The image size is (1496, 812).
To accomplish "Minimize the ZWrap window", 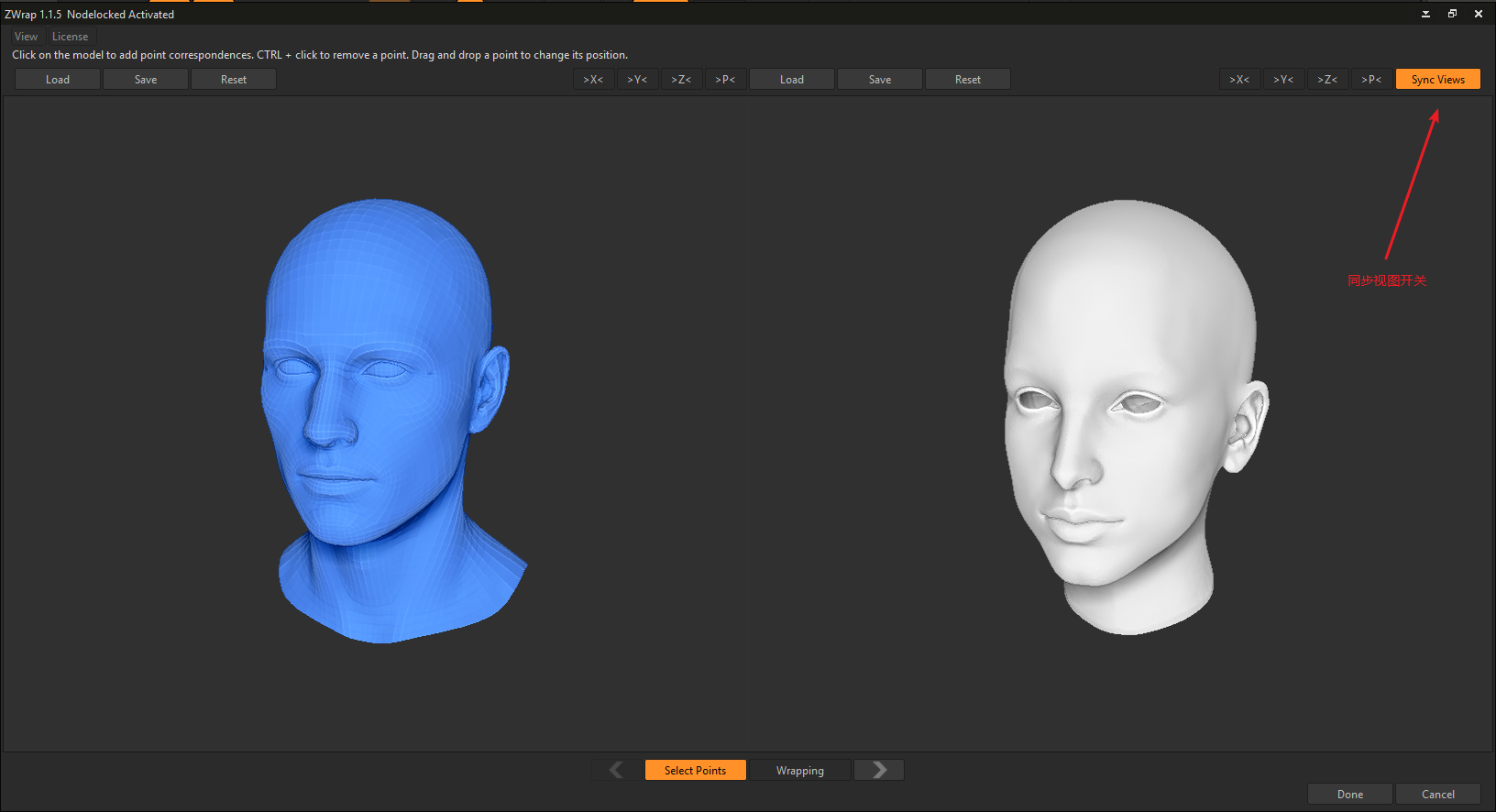I will [x=1425, y=14].
